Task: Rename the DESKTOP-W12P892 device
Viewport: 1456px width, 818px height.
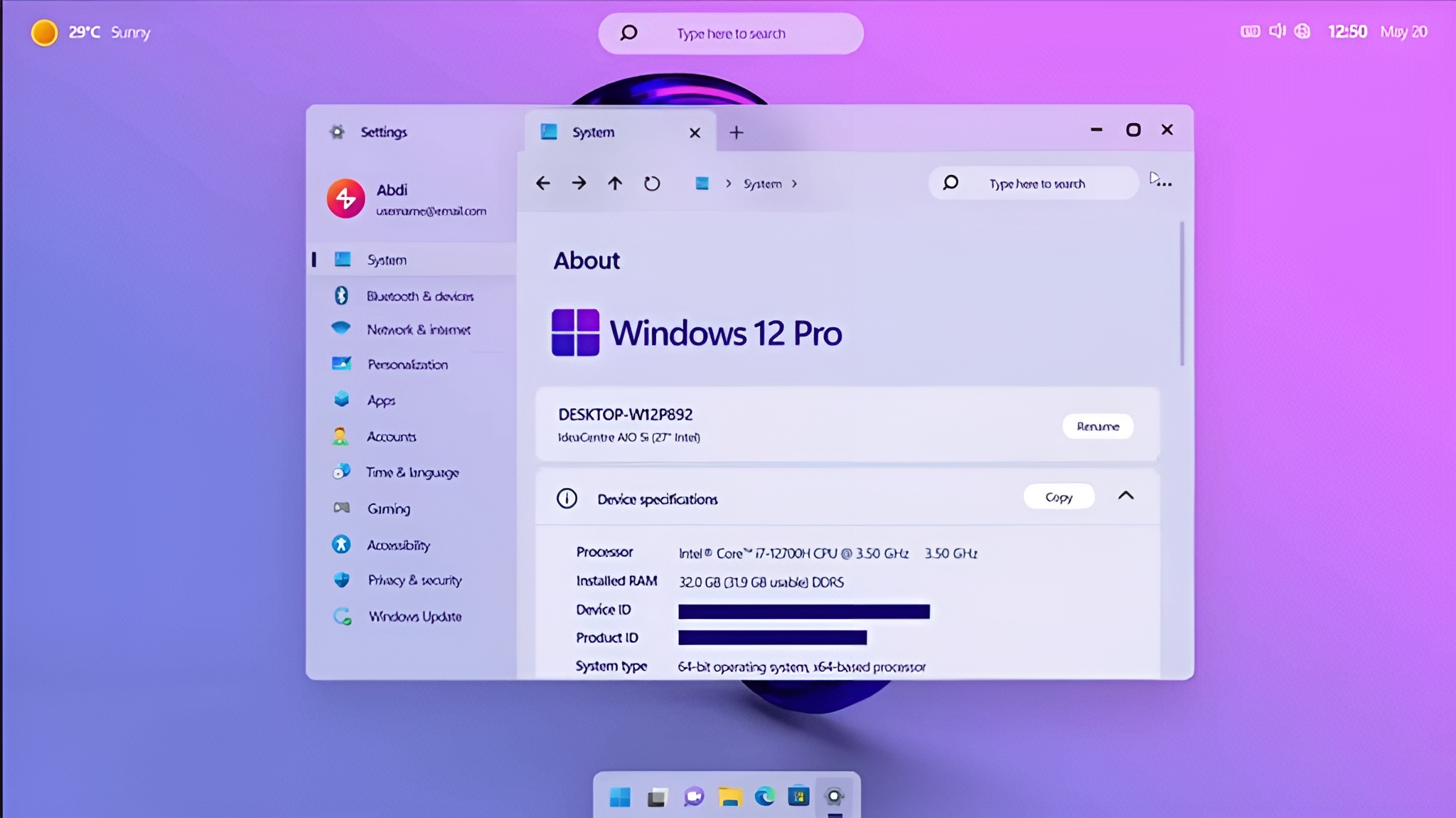Action: click(x=1097, y=425)
